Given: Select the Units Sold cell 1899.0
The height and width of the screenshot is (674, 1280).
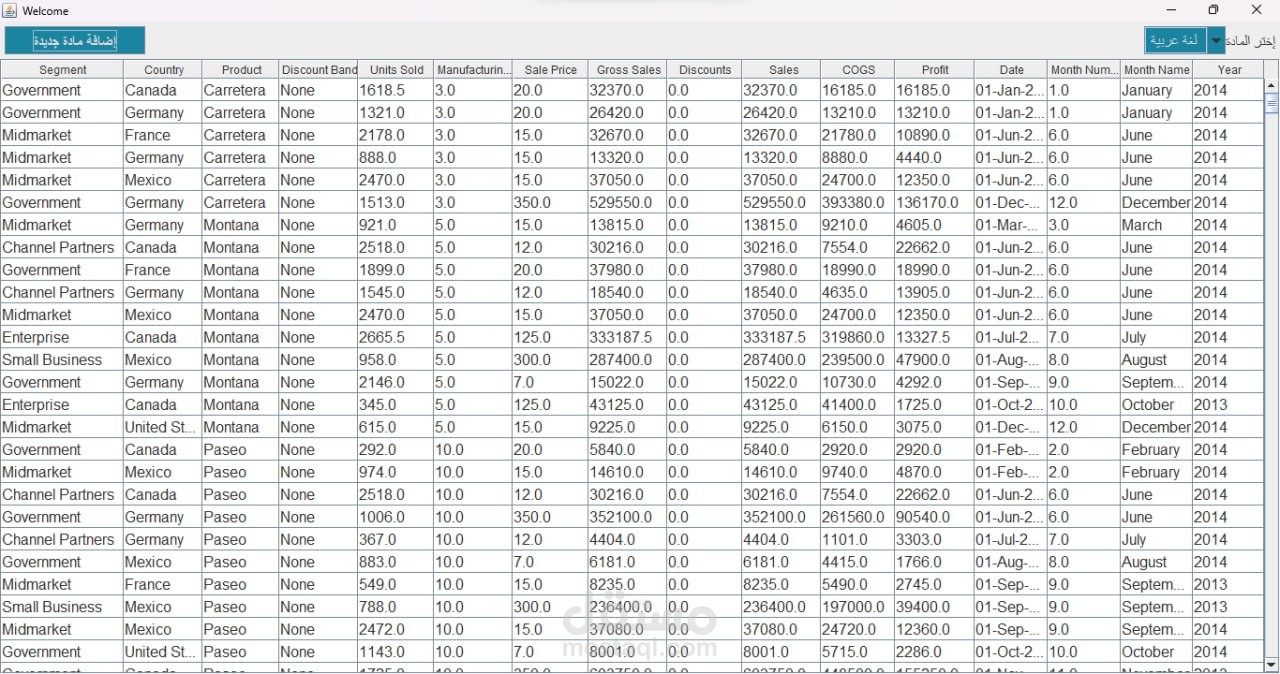Looking at the screenshot, I should 396,270.
